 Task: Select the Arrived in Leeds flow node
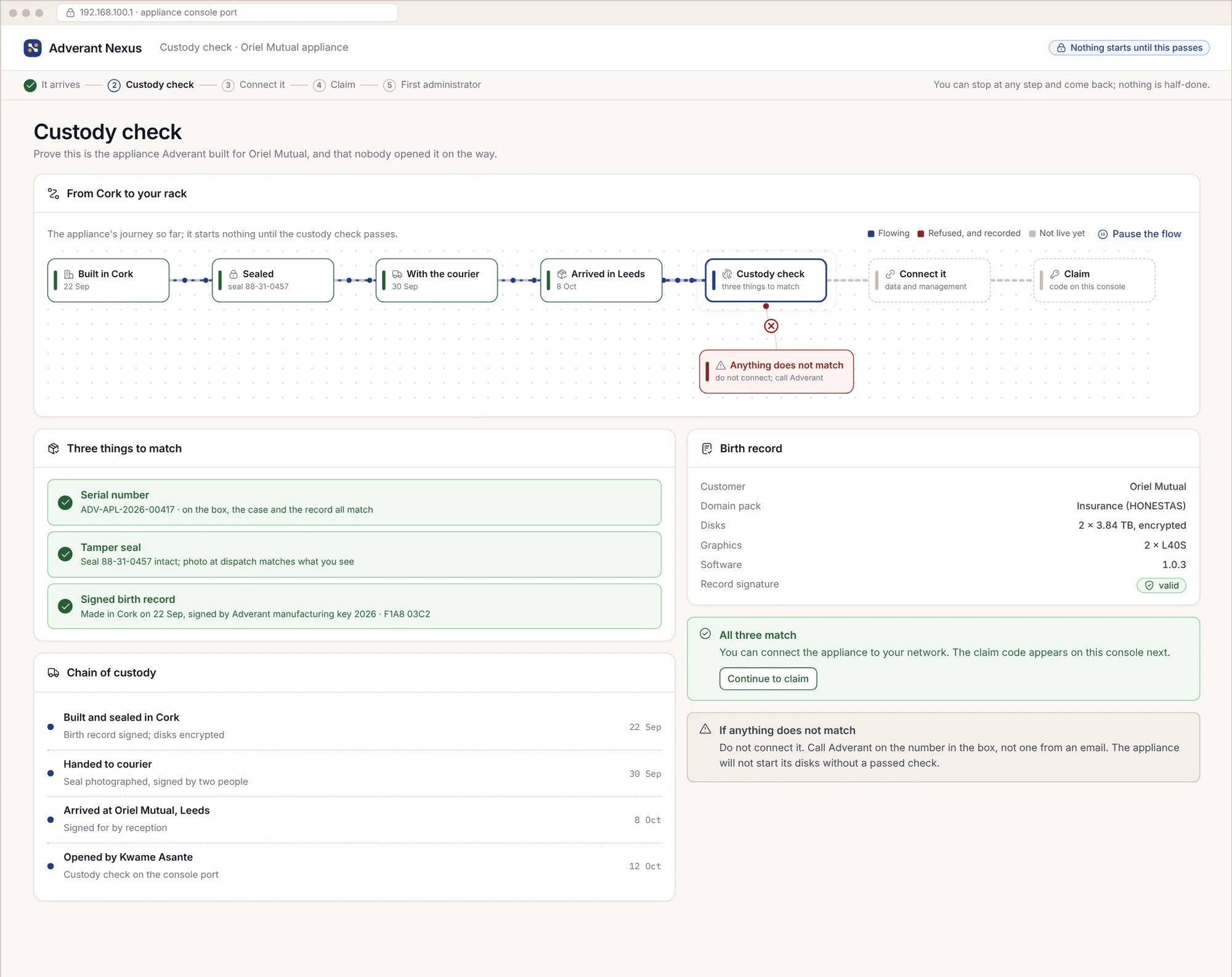coord(601,280)
